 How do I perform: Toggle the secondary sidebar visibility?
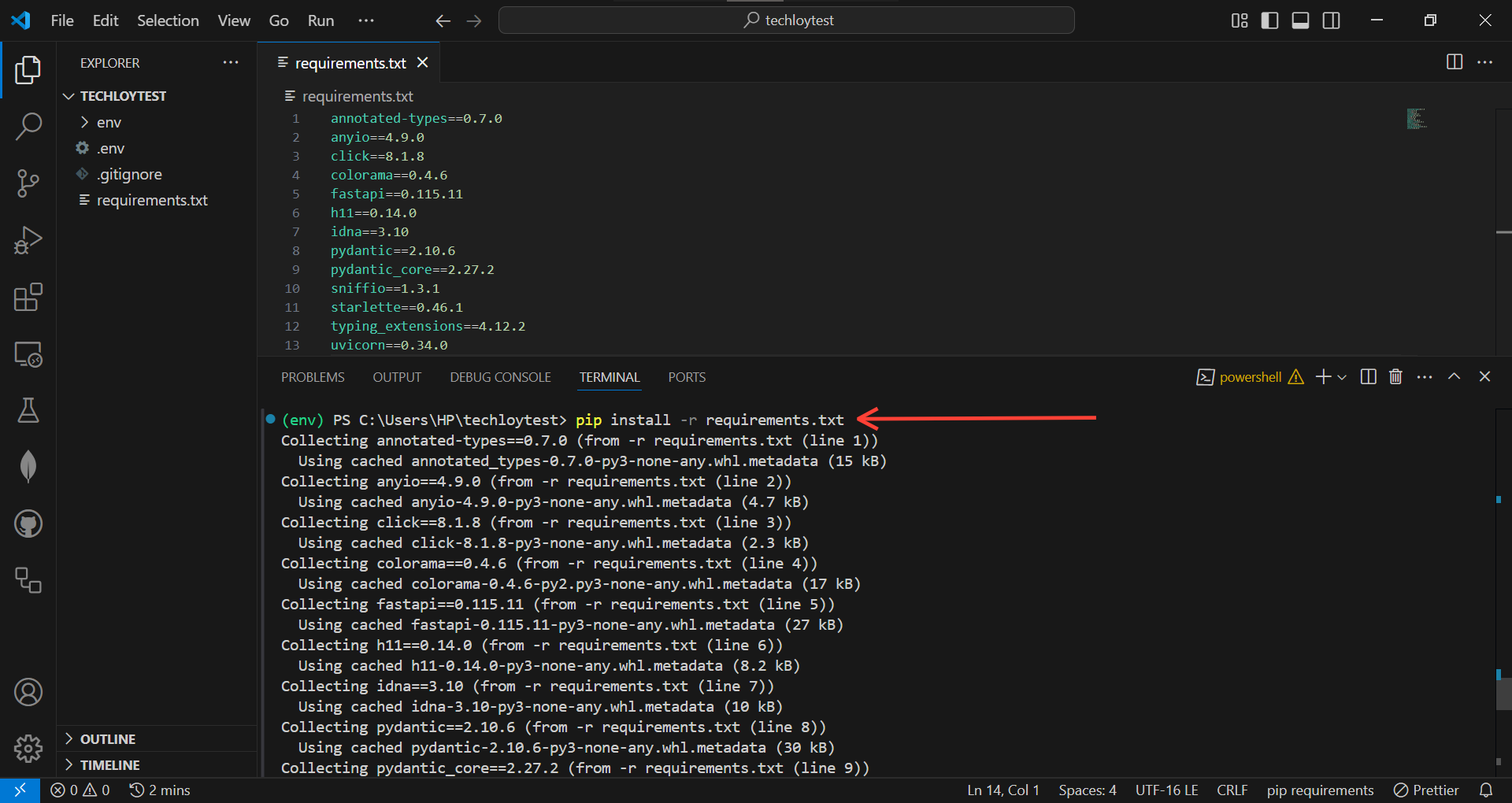[x=1331, y=20]
